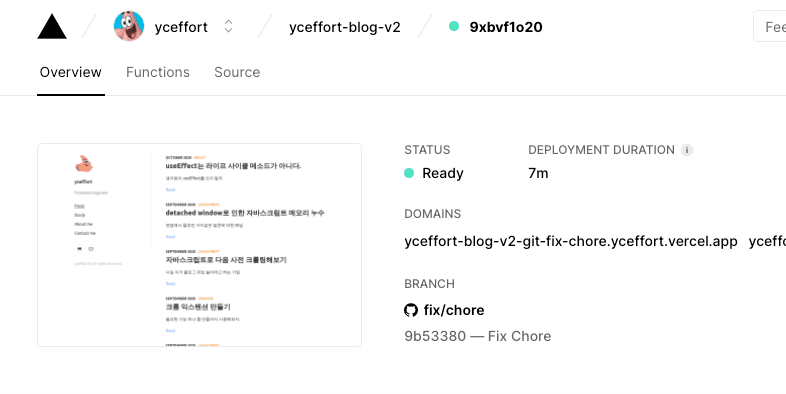The image size is (786, 394).
Task: Go to yceffort-blog-v2 project breadcrumb
Action: click(x=345, y=27)
